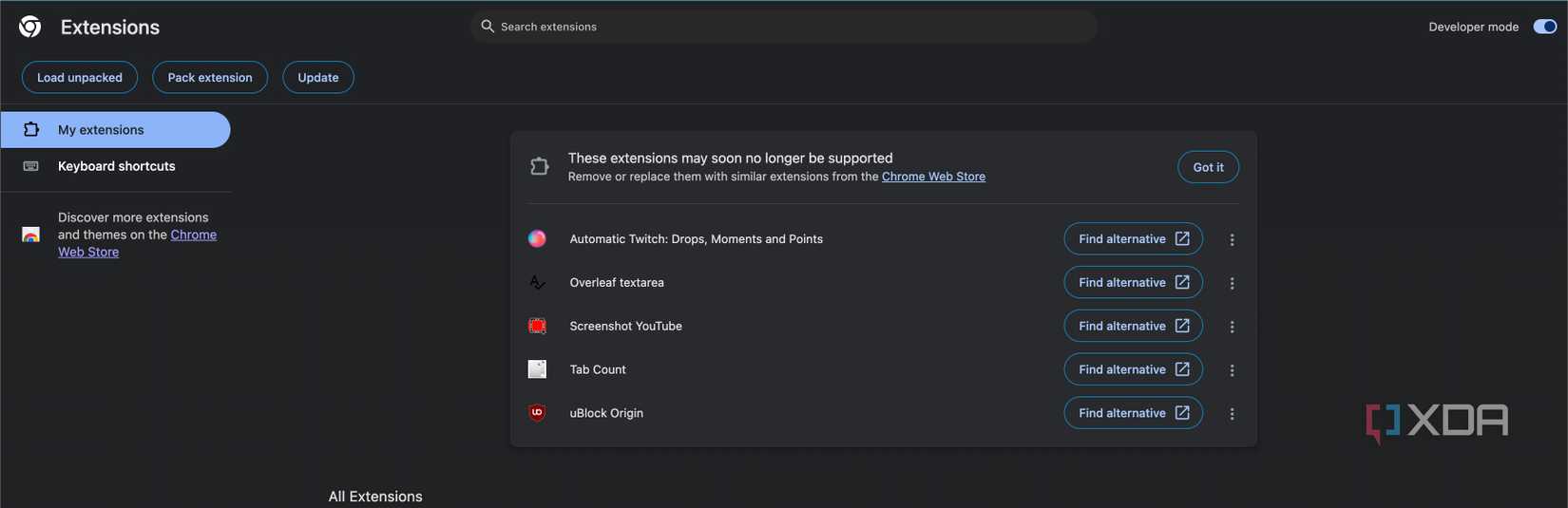Click the puzzle icon beside My extensions
Image resolution: width=1568 pixels, height=508 pixels.
click(30, 130)
